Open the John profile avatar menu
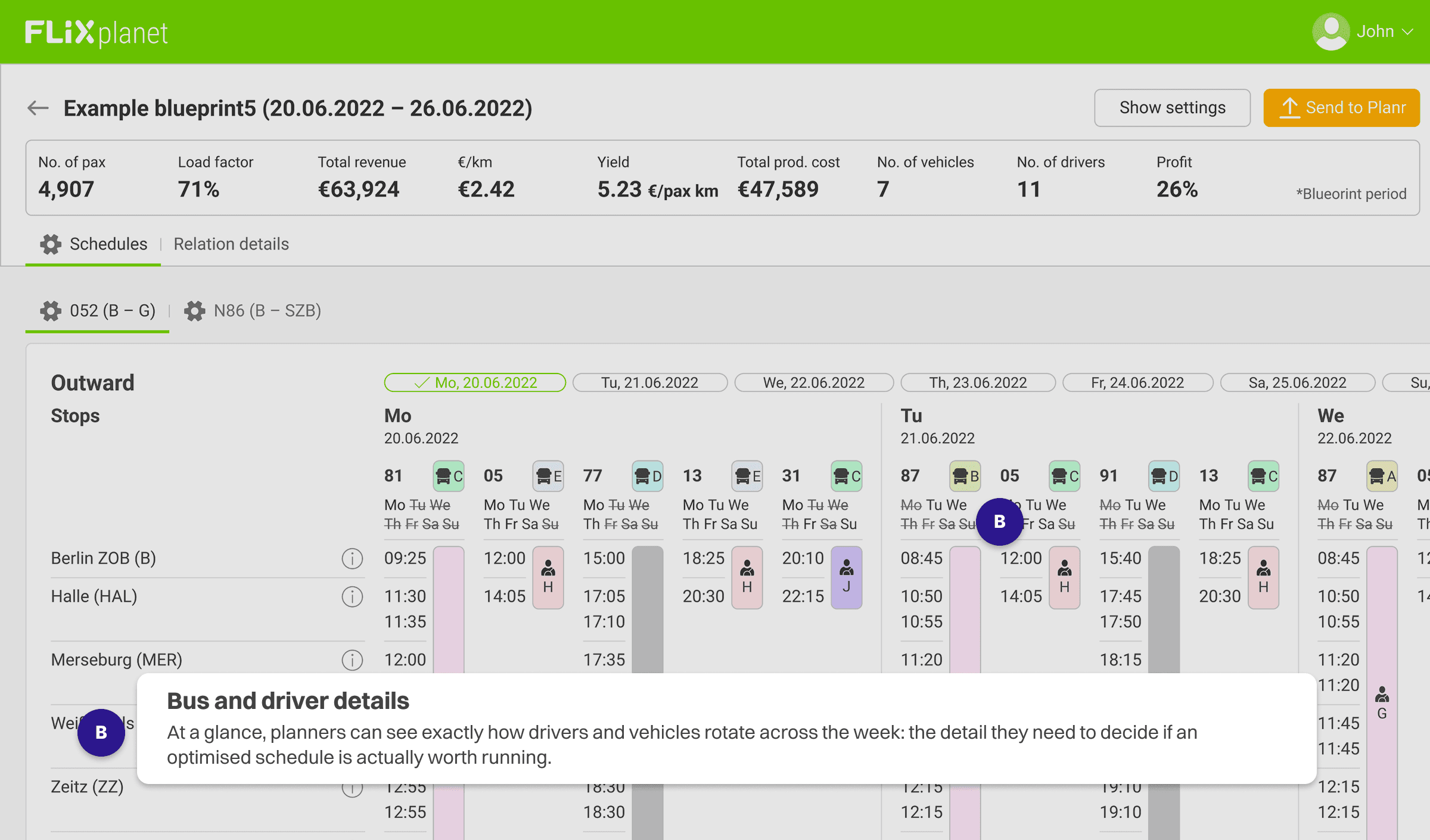The height and width of the screenshot is (840, 1430). (1330, 32)
